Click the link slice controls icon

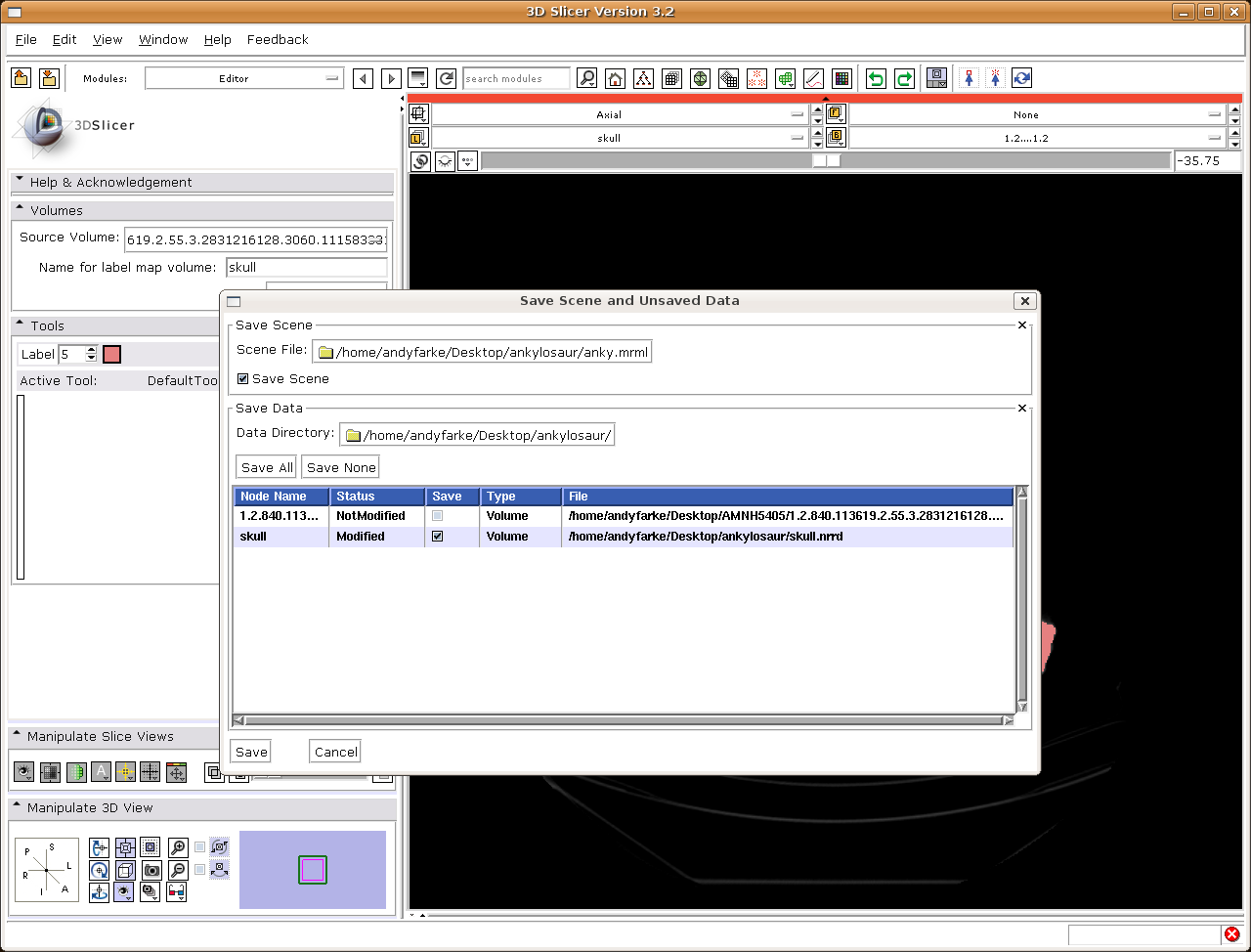coord(420,161)
